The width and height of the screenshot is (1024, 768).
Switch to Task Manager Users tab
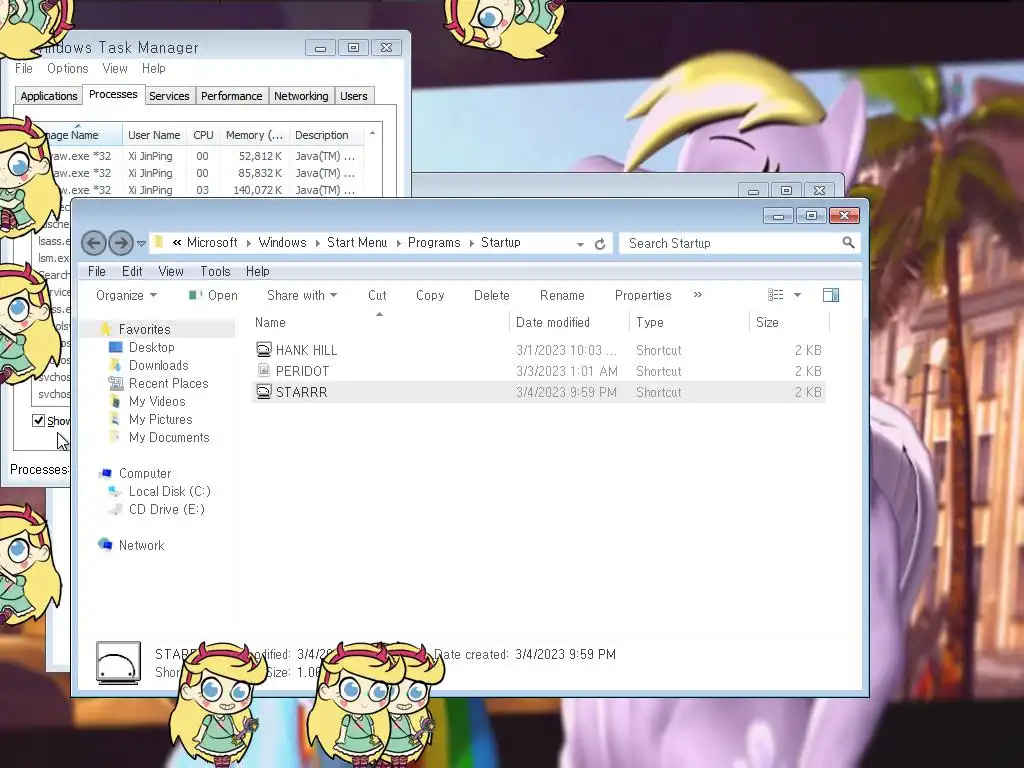[353, 96]
